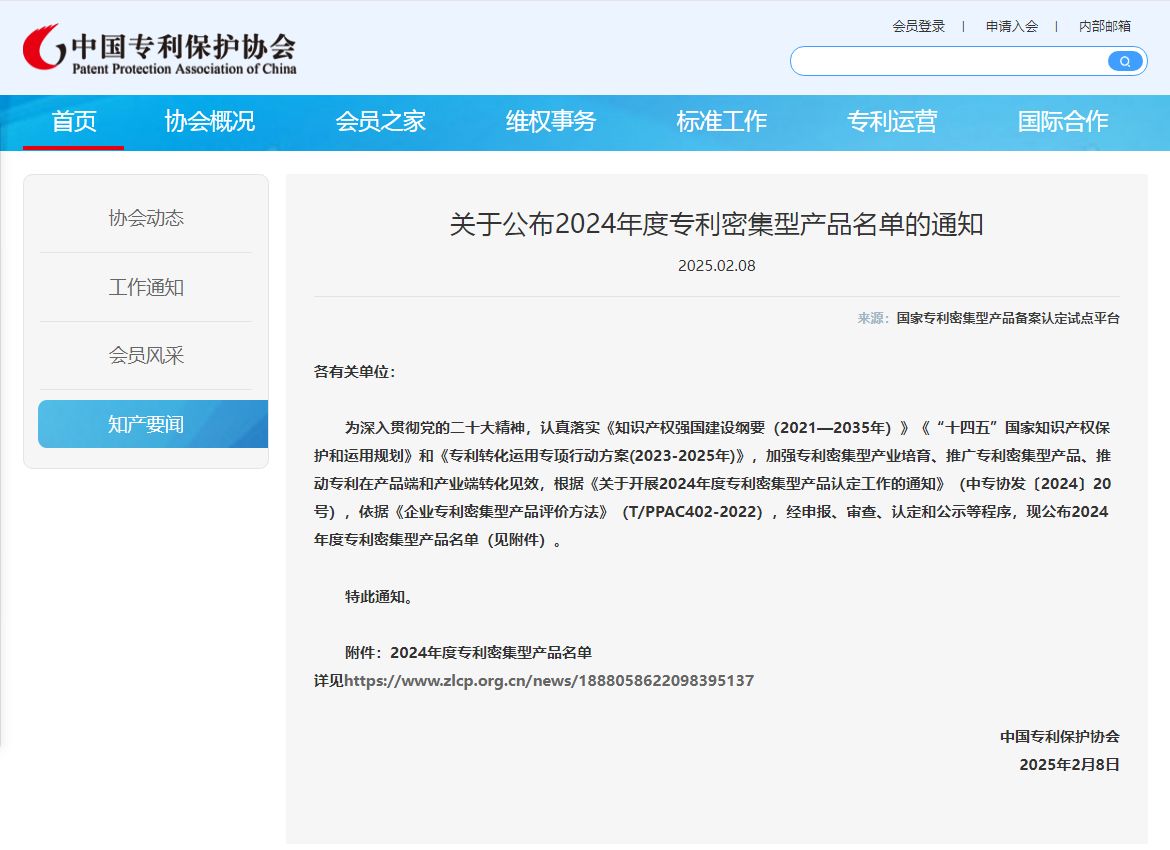Open the 维权事务 navigation item

[x=551, y=122]
